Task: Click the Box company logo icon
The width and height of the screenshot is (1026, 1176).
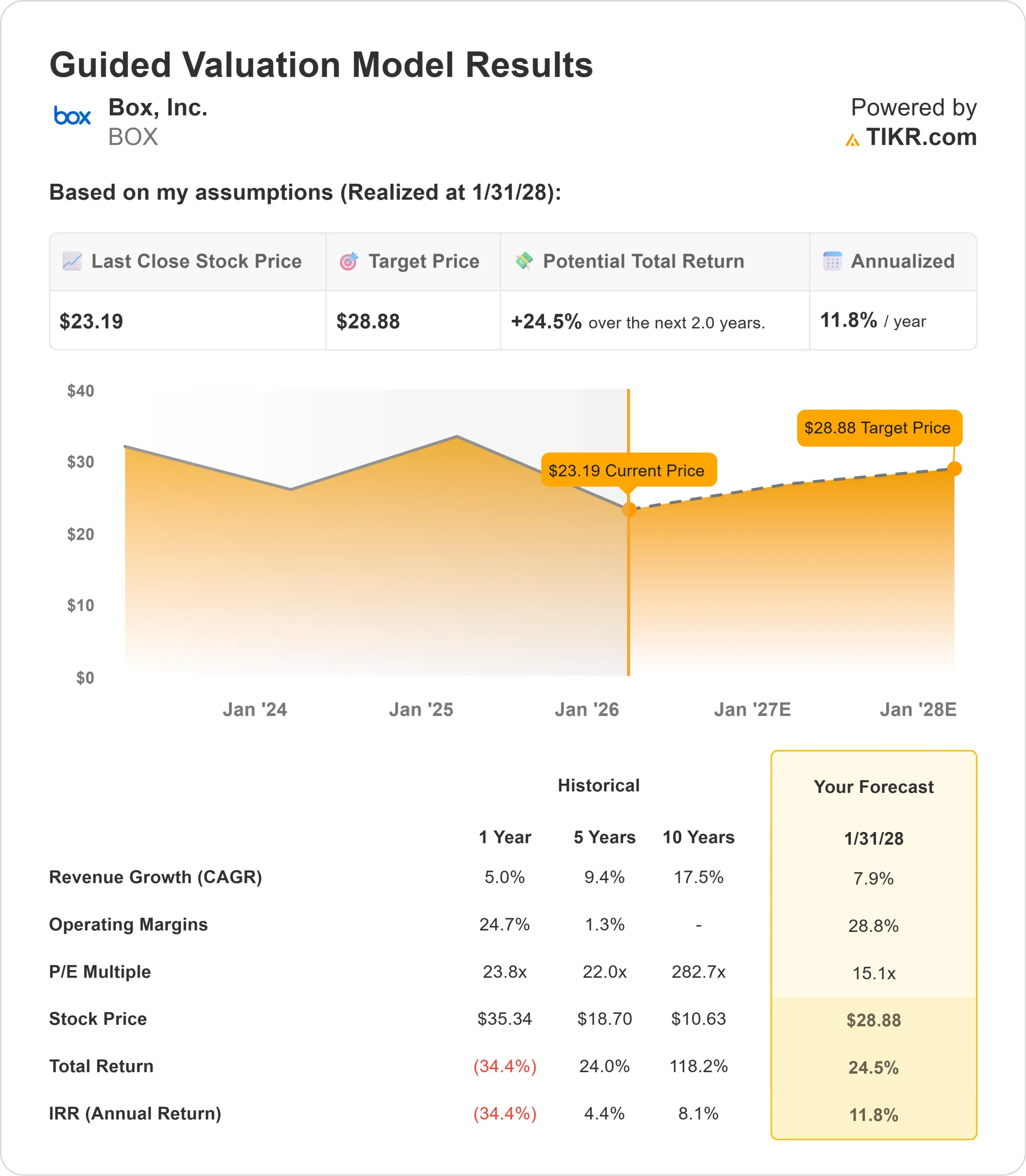Action: click(x=72, y=116)
